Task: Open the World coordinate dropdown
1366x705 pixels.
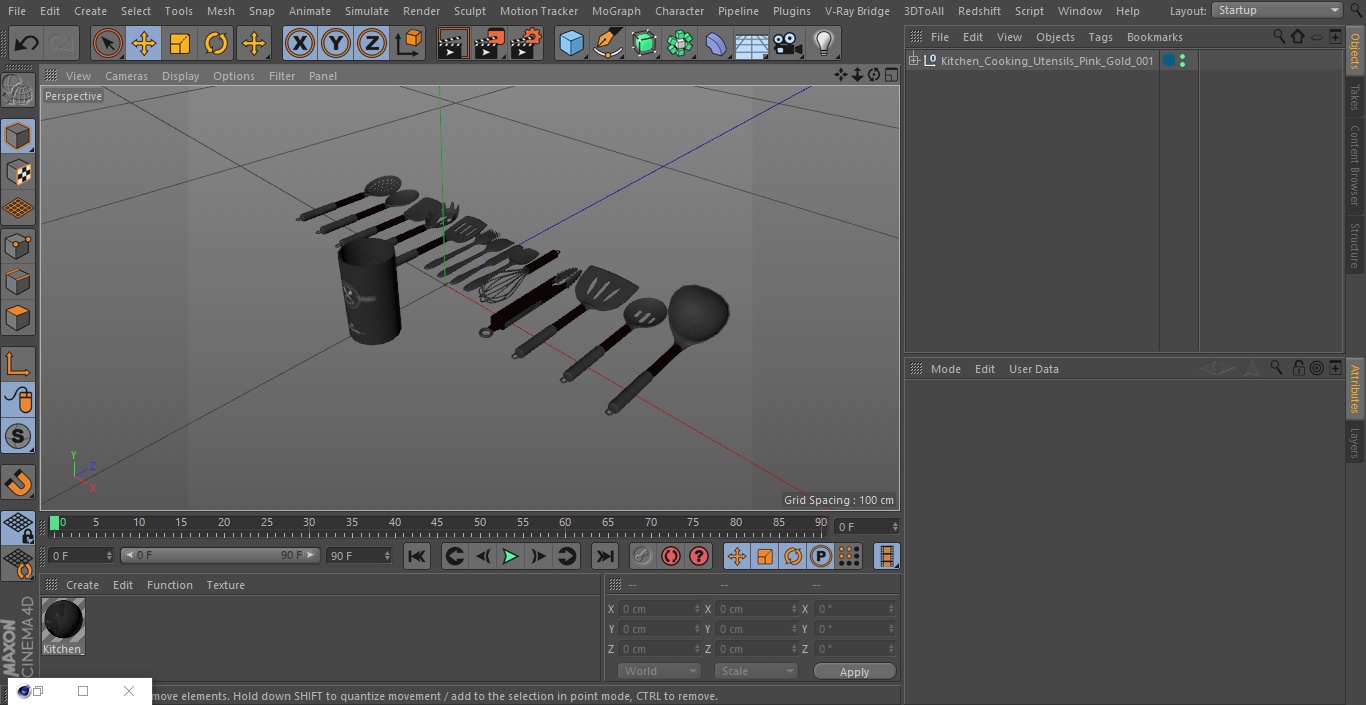Action: (x=659, y=671)
